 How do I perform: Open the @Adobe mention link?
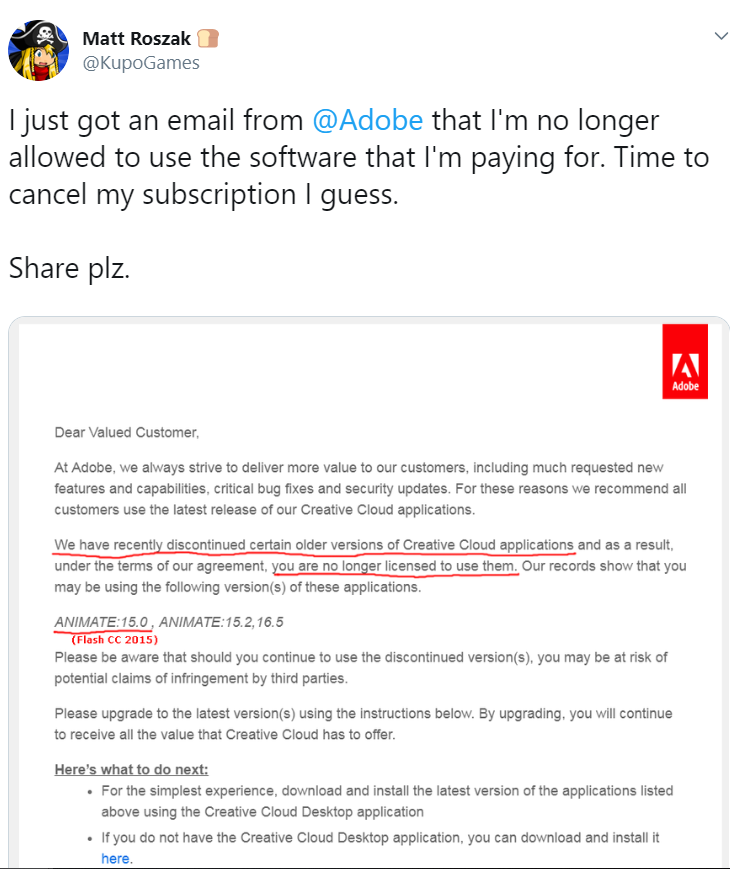[x=367, y=122]
